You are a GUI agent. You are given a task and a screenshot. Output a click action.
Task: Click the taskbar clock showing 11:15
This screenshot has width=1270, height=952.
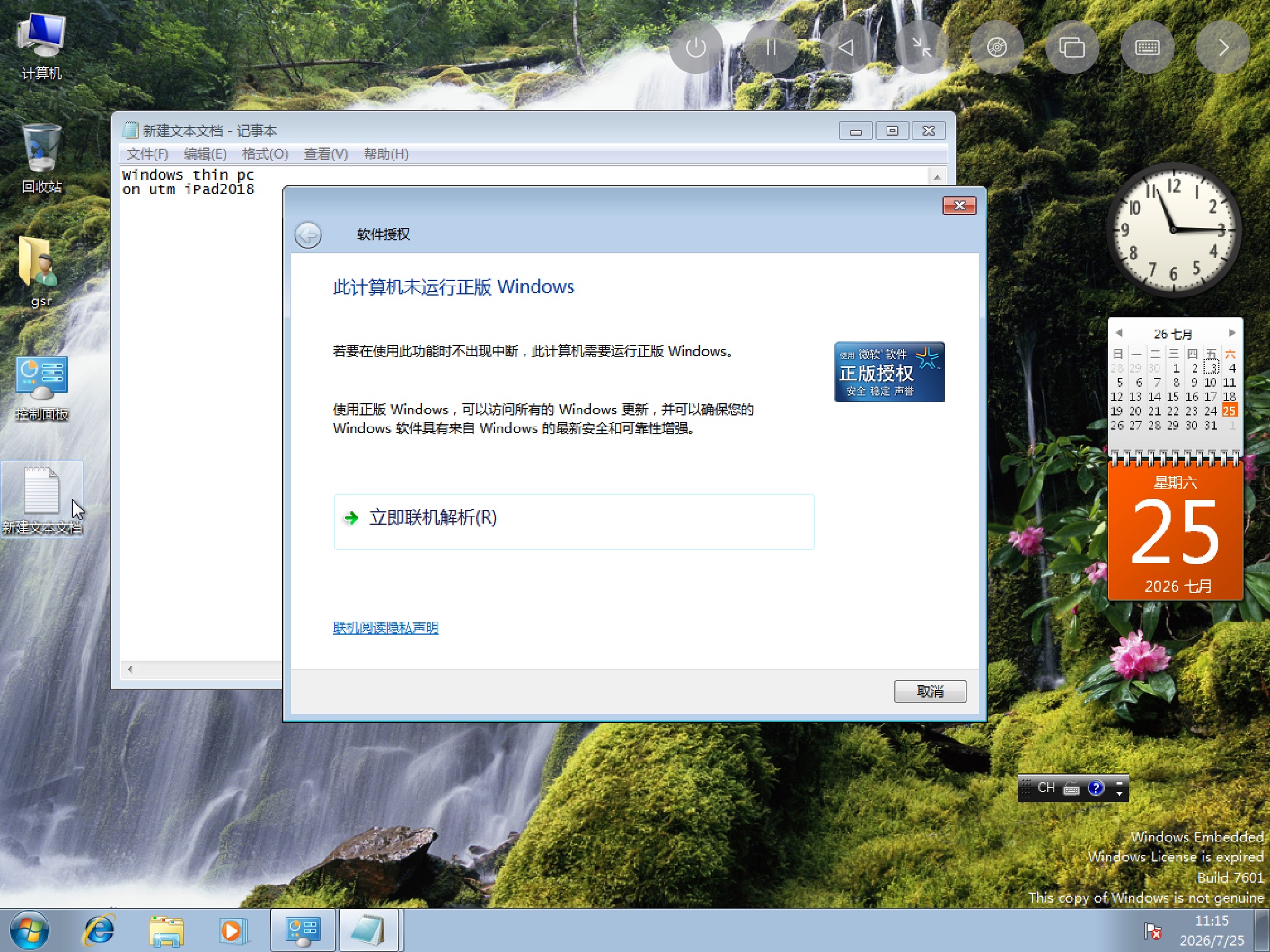click(x=1212, y=931)
